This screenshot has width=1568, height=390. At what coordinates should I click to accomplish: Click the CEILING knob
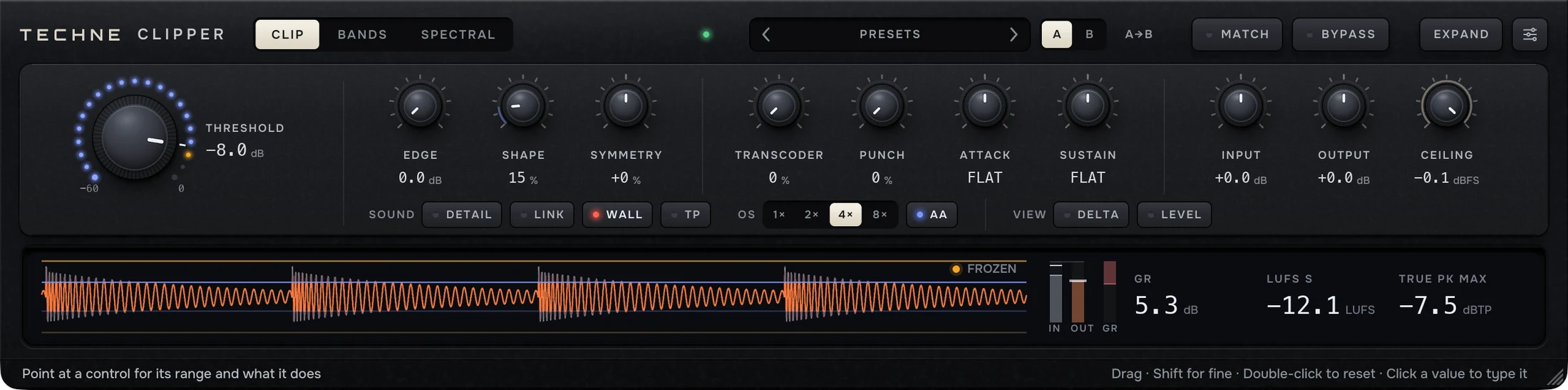(1447, 106)
